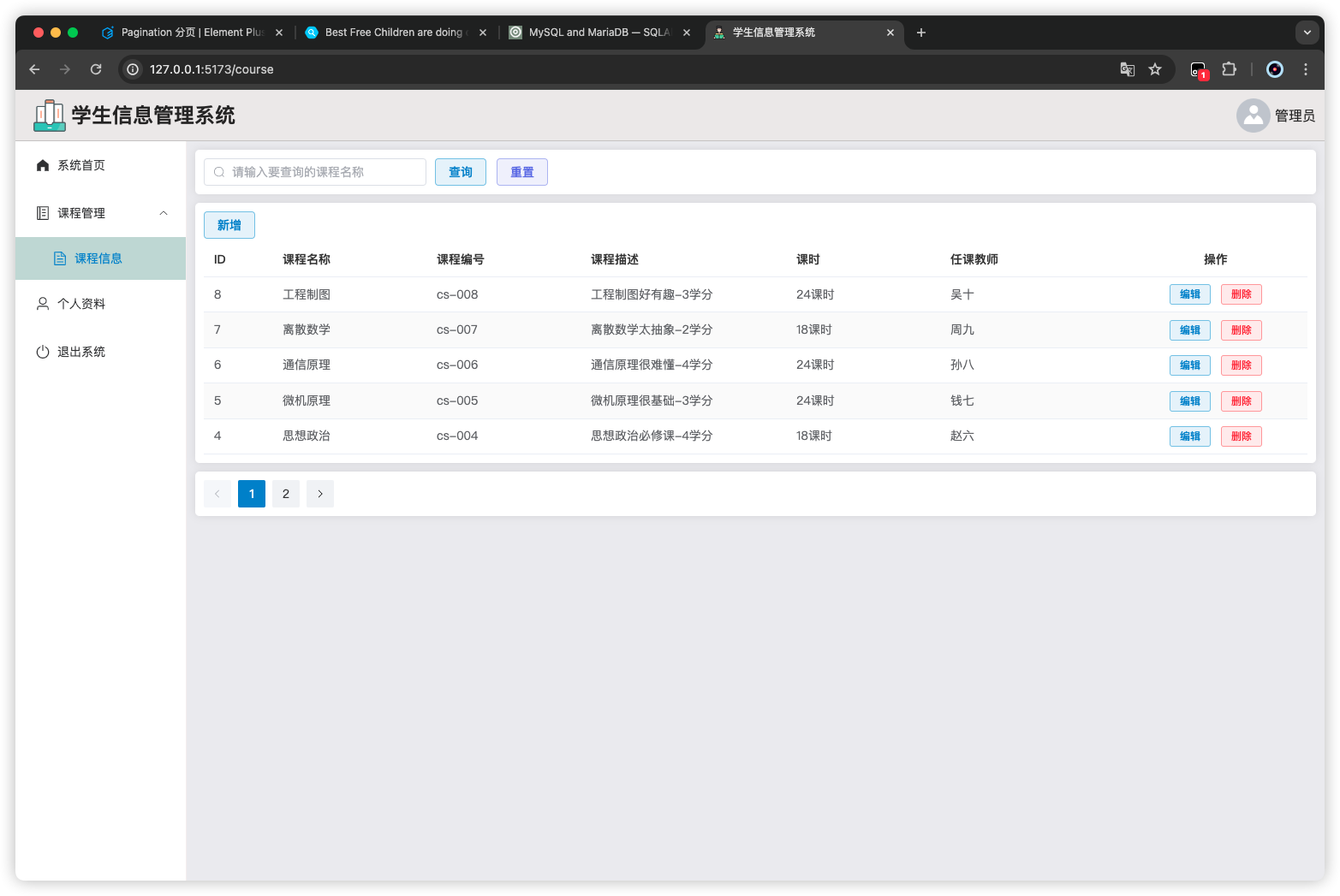The image size is (1340, 896).
Task: Edit the 微机原理 course row
Action: (x=1190, y=401)
